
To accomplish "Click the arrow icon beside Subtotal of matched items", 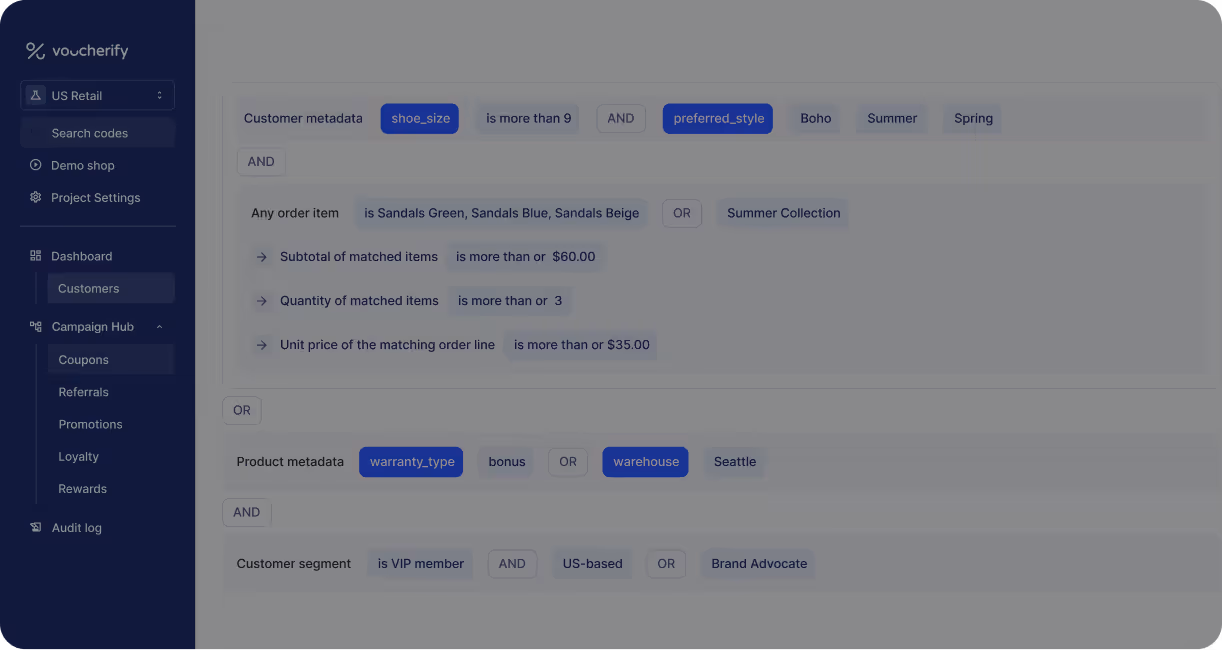I will [x=261, y=257].
